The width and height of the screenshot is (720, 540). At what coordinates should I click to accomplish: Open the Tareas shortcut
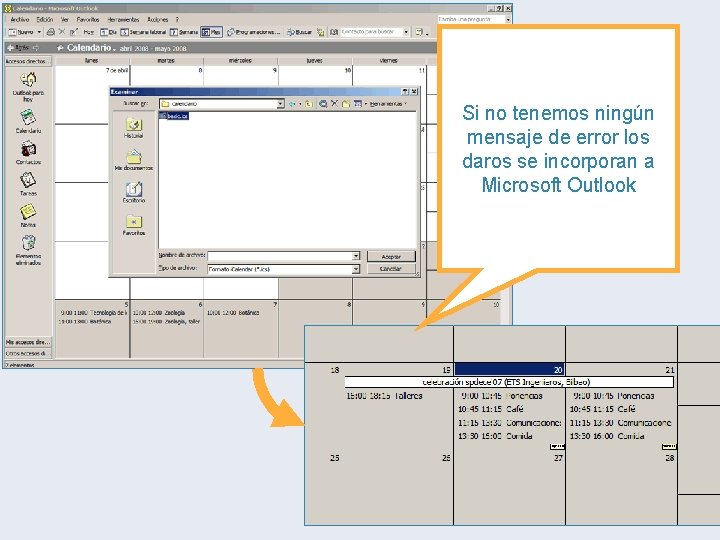[x=28, y=184]
